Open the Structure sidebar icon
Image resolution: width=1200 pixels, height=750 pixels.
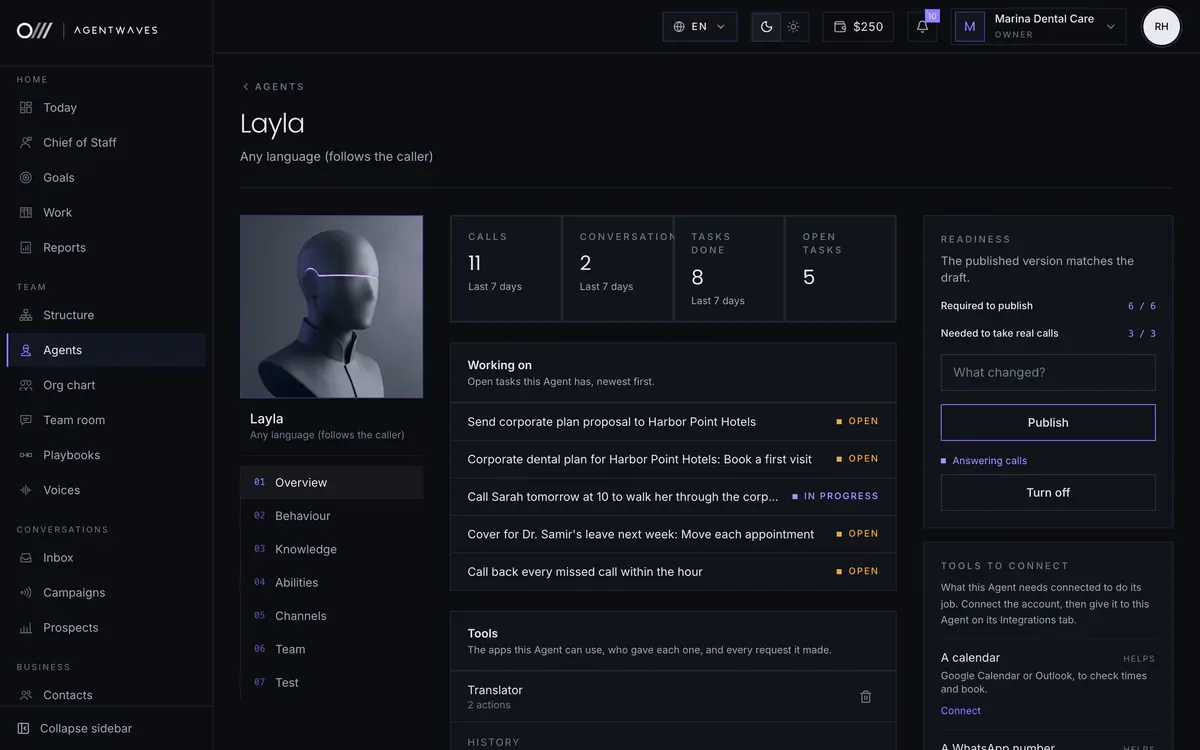click(26, 316)
